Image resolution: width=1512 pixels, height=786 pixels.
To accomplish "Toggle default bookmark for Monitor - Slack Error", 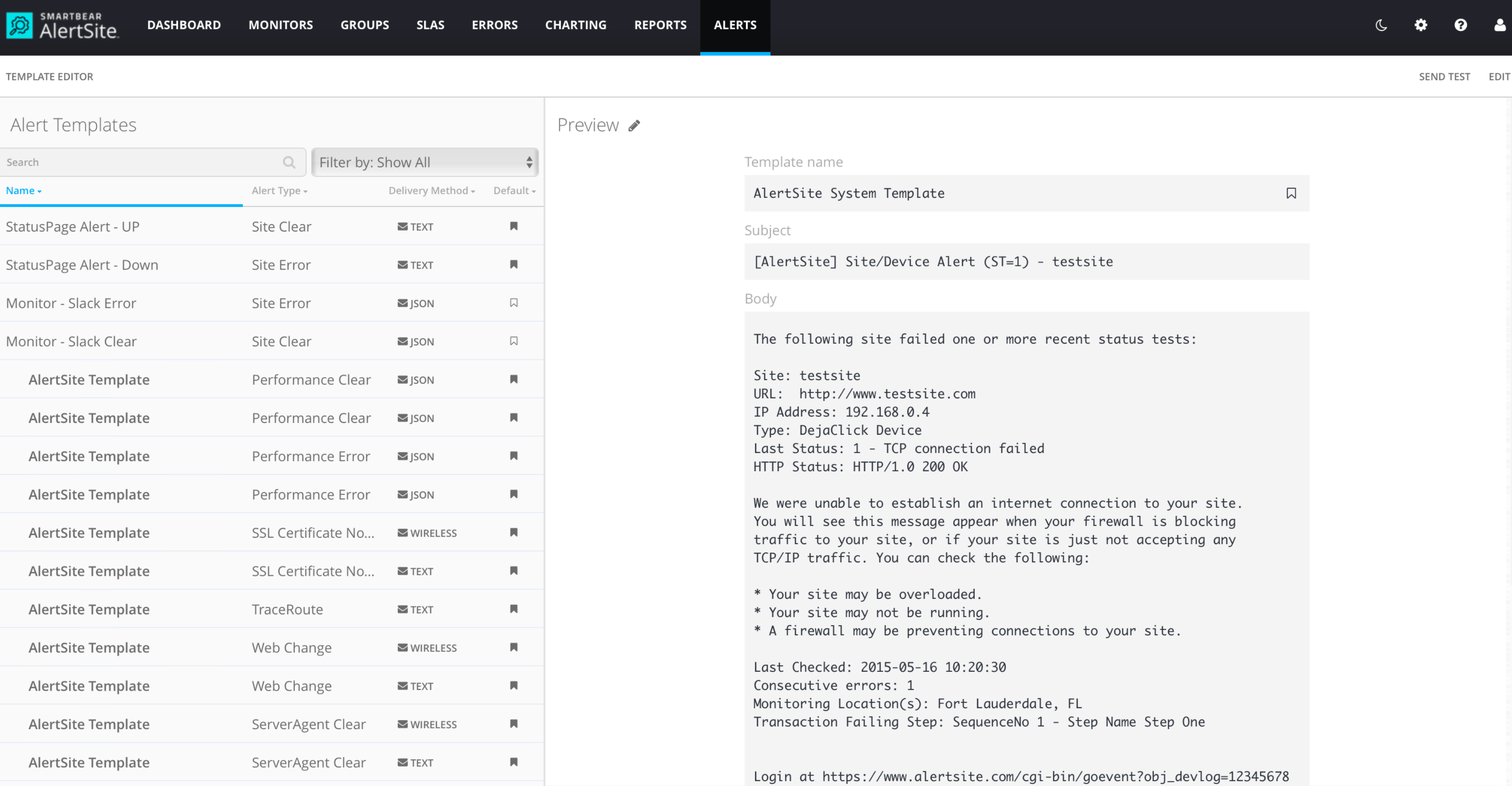I will tap(514, 303).
